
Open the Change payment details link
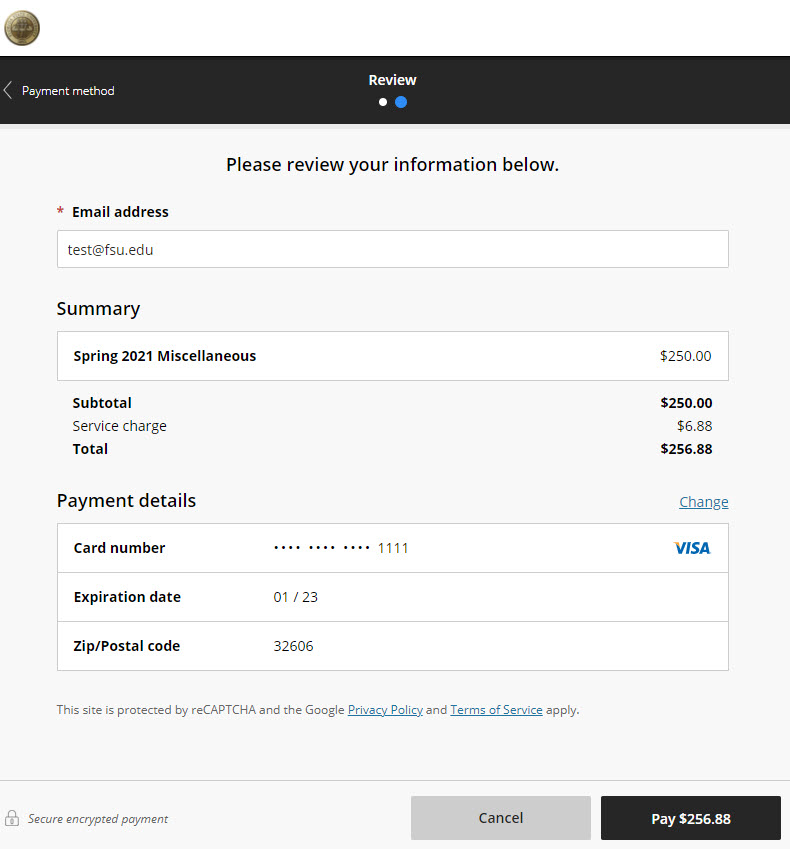(x=703, y=501)
